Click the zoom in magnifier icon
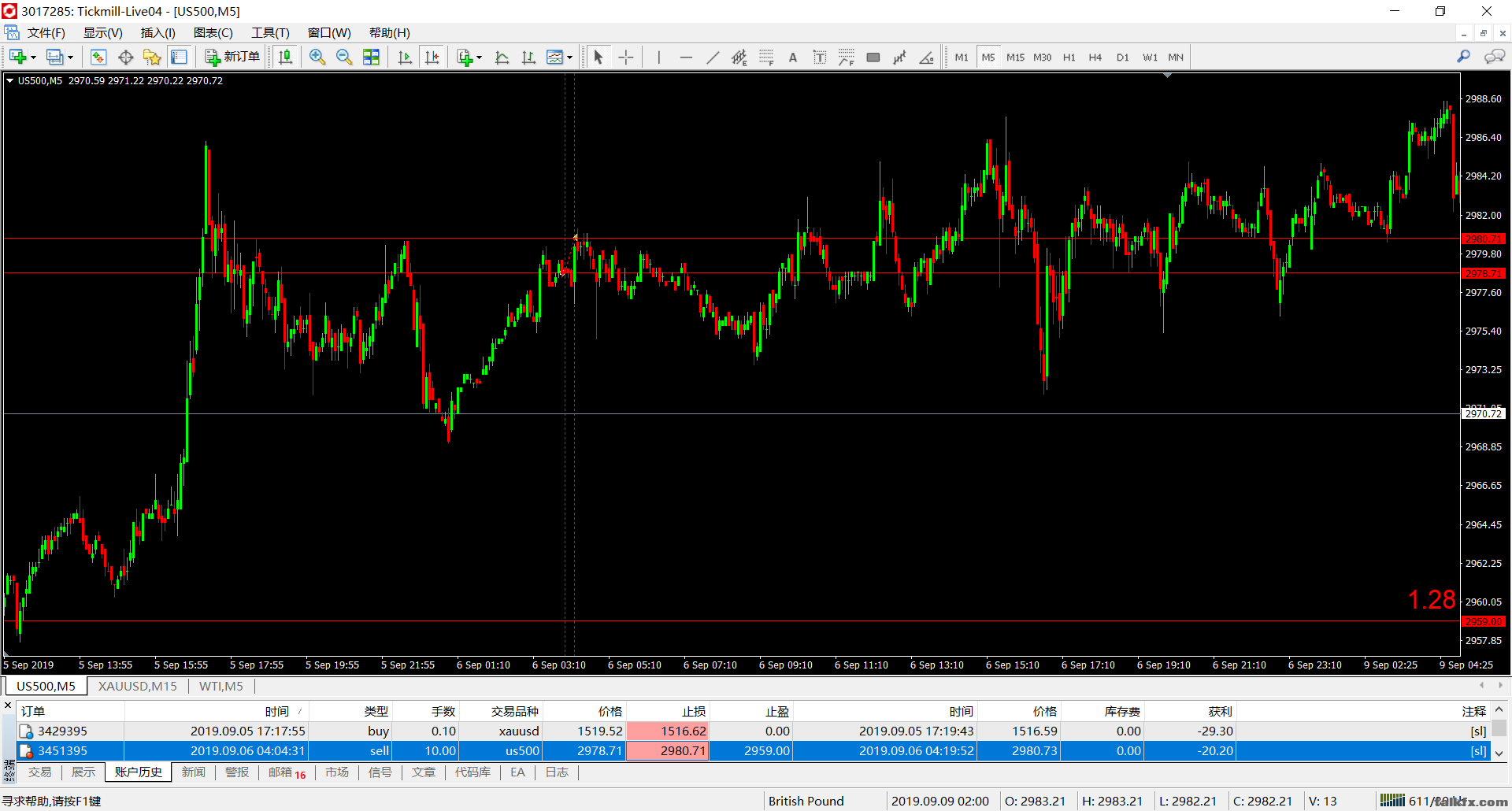This screenshot has width=1512, height=811. (x=317, y=57)
